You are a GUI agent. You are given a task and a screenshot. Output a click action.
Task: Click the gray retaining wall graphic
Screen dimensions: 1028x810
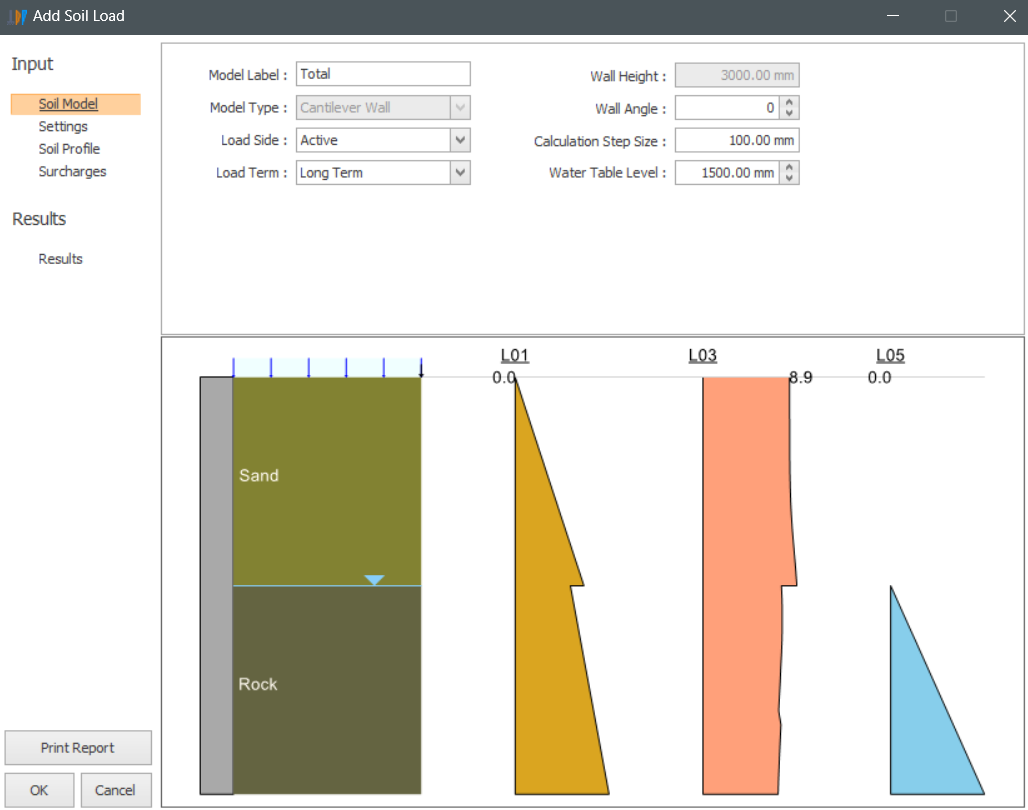pyautogui.click(x=216, y=585)
